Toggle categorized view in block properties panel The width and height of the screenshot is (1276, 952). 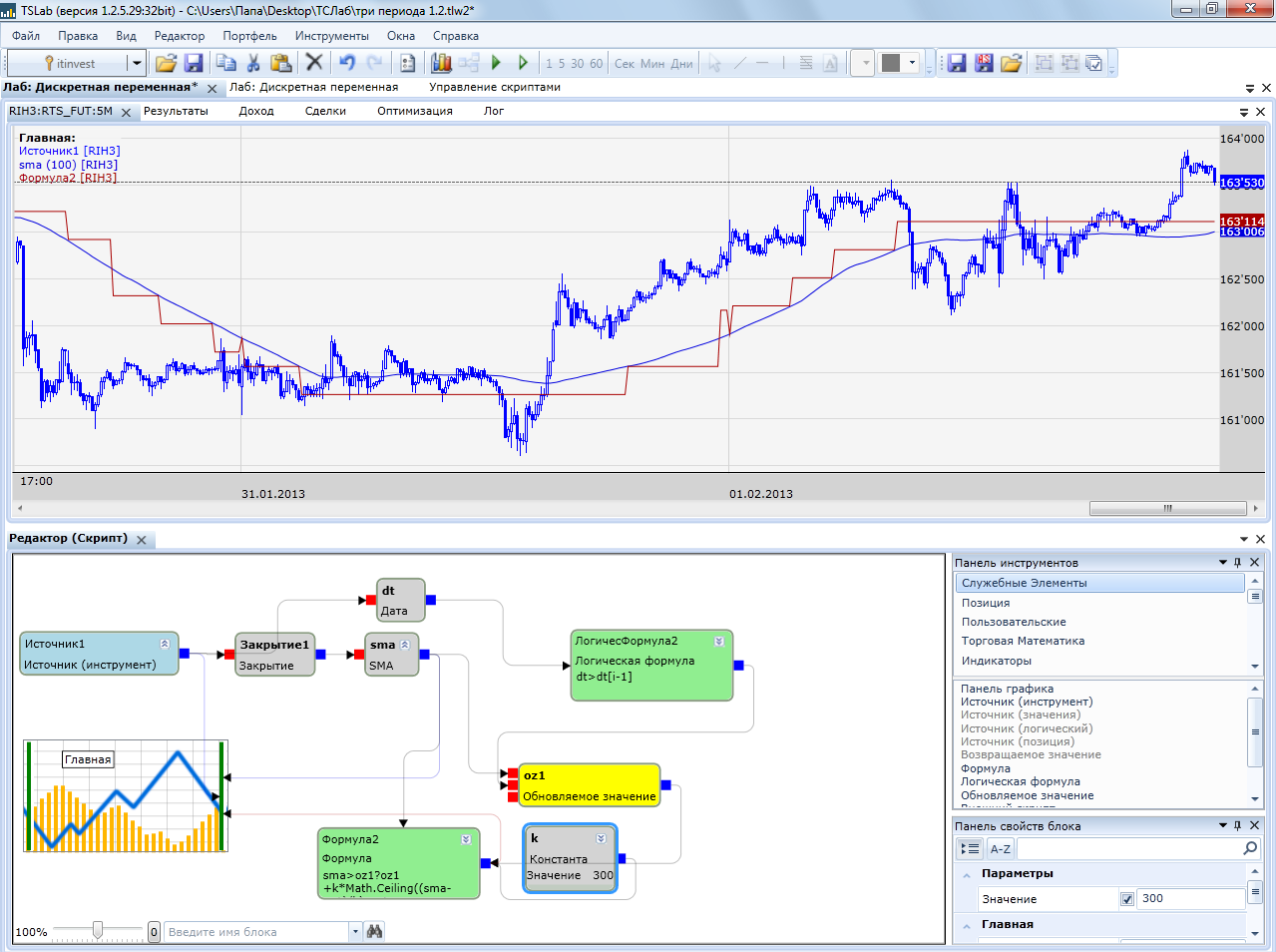click(x=970, y=849)
